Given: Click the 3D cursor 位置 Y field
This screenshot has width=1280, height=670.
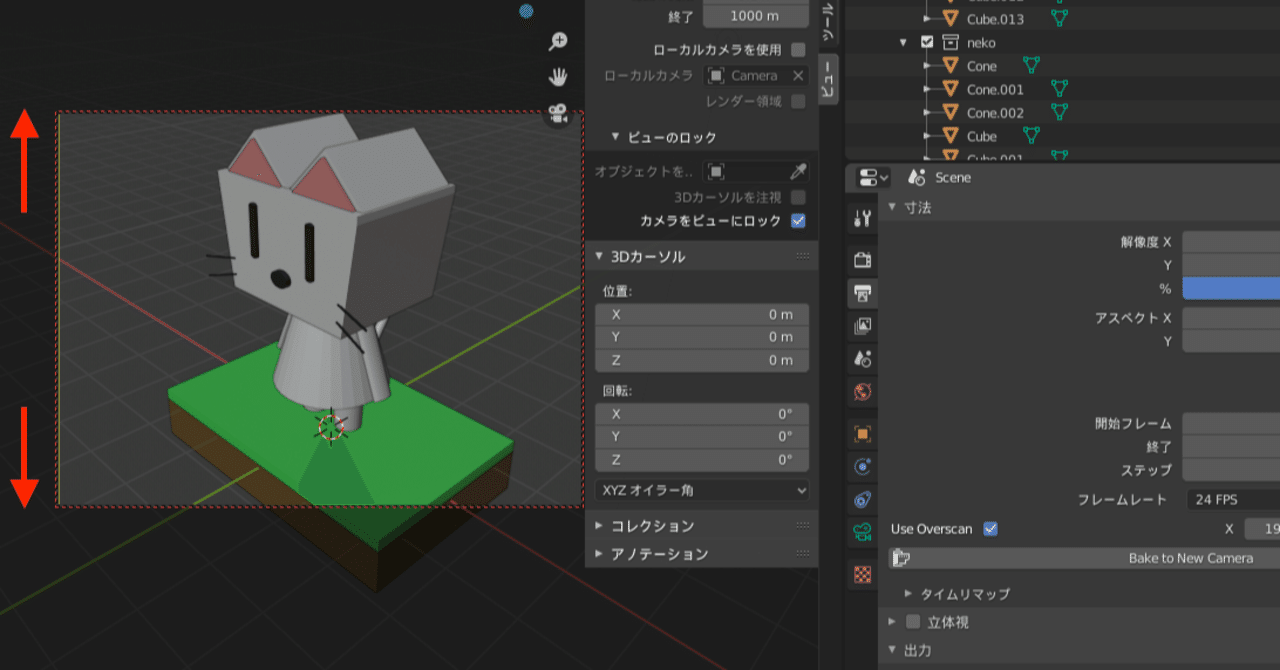Looking at the screenshot, I should (702, 337).
